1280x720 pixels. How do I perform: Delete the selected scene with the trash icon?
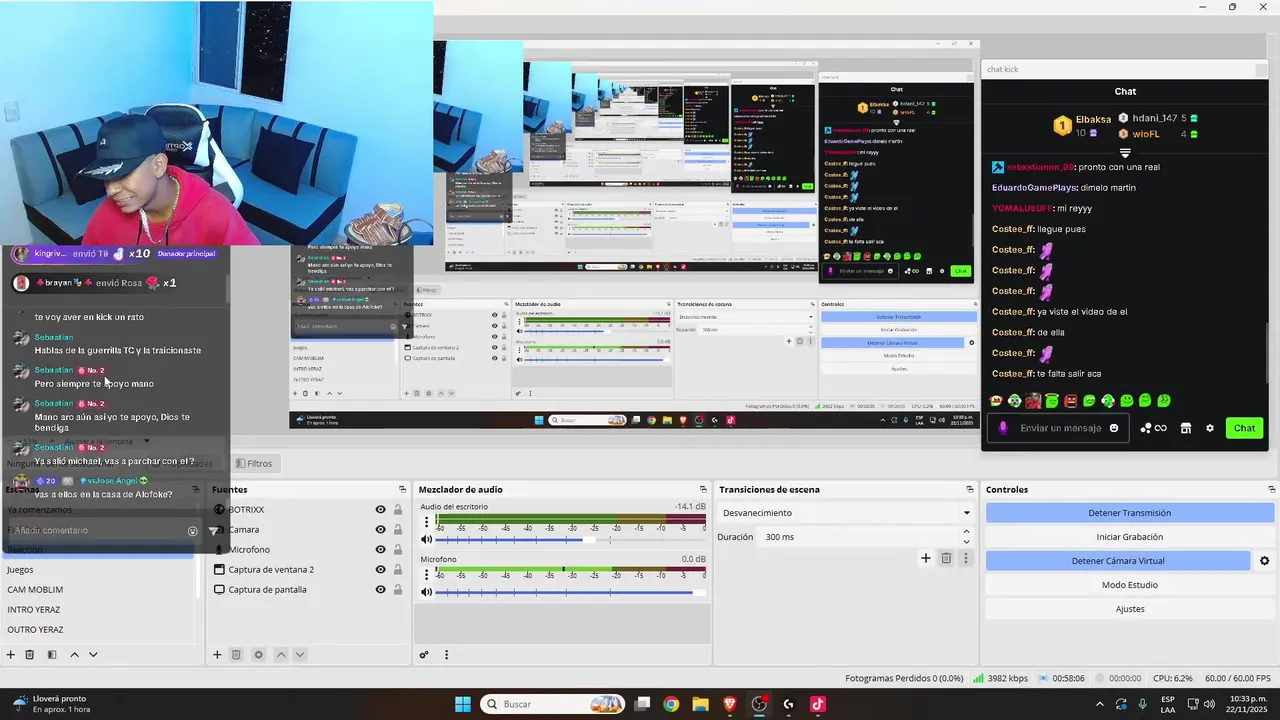[x=30, y=655]
